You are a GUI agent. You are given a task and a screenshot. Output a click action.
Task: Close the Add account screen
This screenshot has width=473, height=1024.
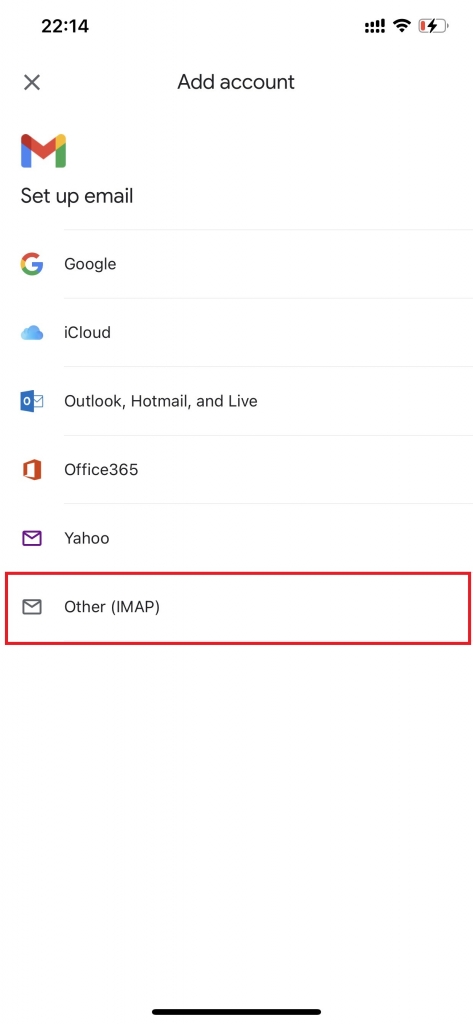click(x=31, y=82)
